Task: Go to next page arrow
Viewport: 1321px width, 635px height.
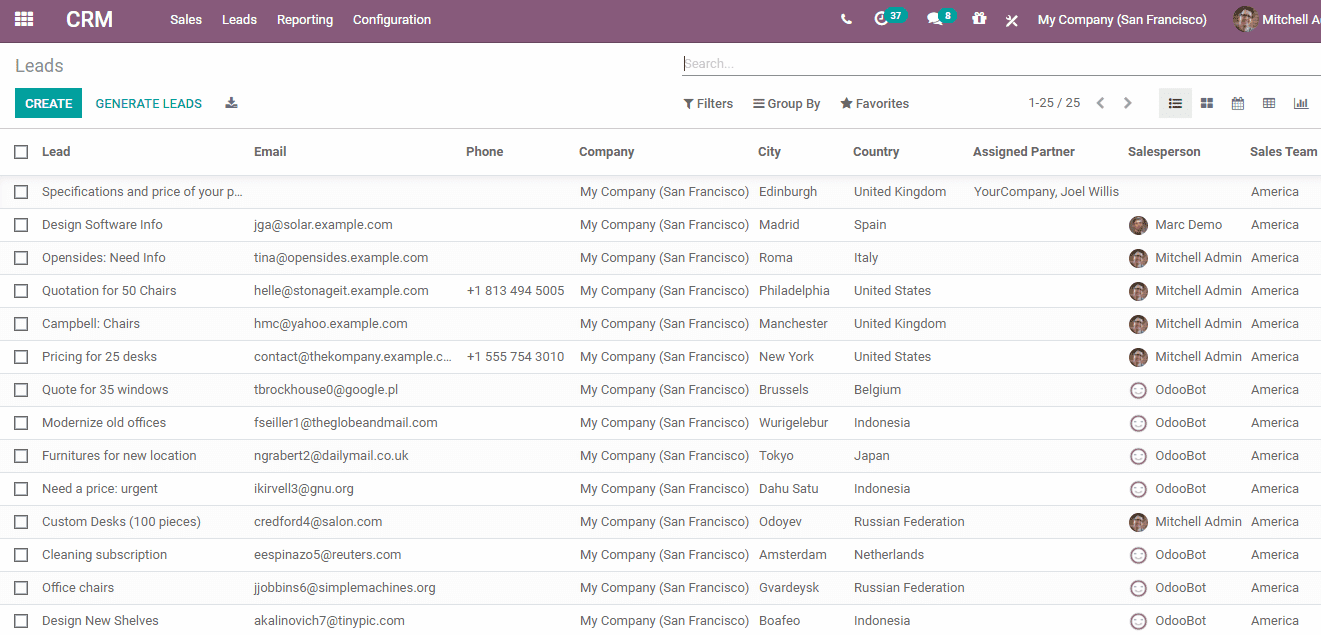Action: [x=1128, y=103]
